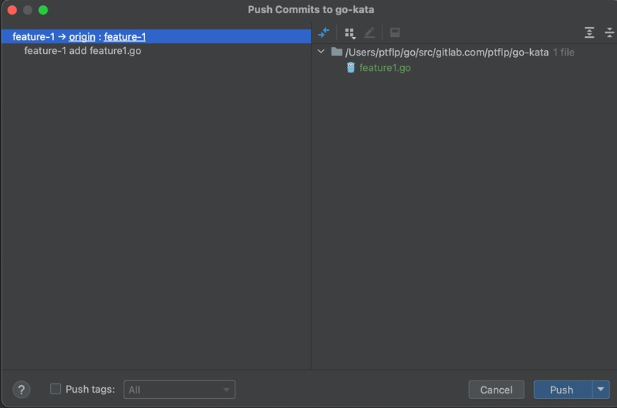Select the feature1.go file

[385, 68]
